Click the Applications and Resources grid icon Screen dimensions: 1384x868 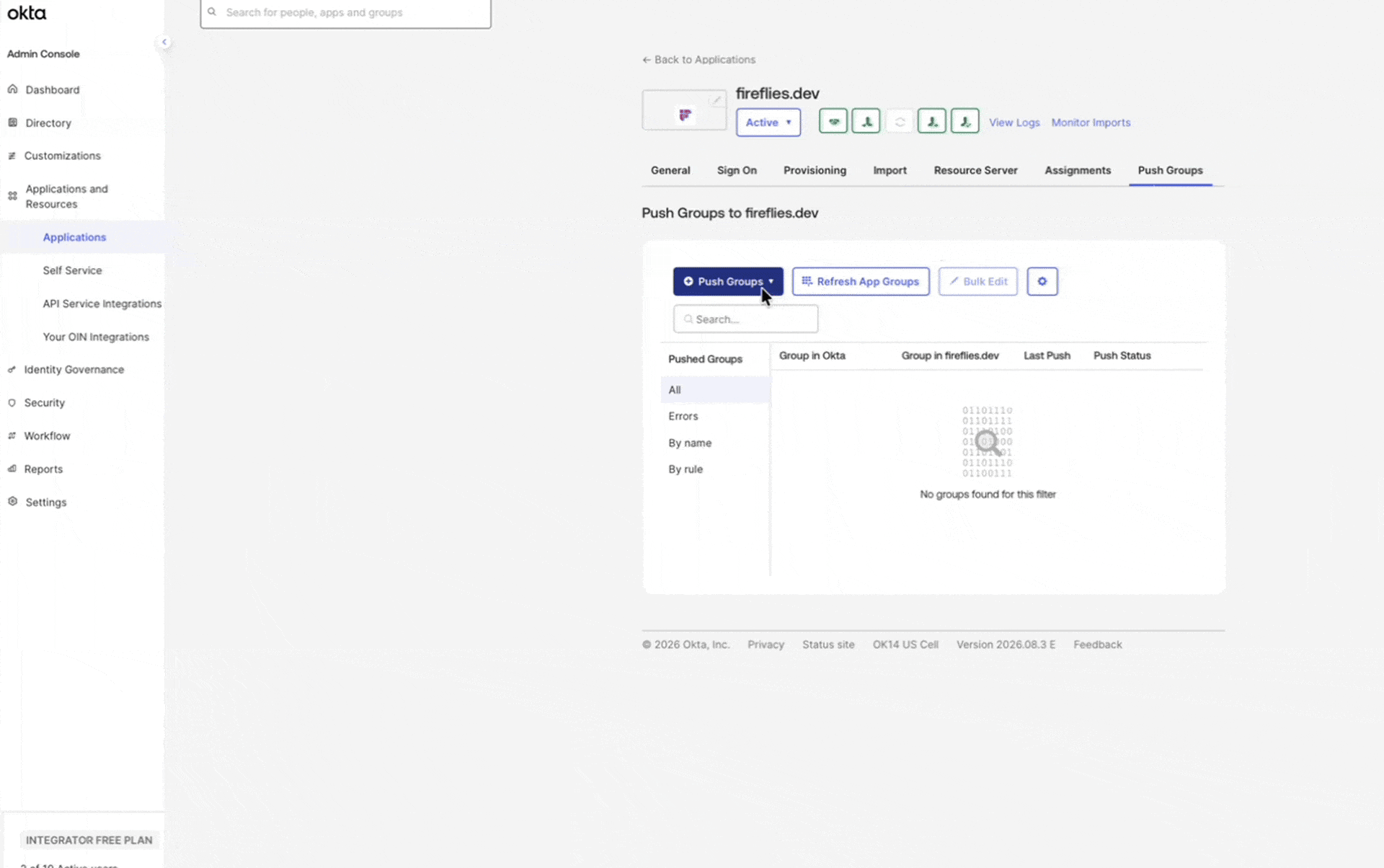point(12,196)
